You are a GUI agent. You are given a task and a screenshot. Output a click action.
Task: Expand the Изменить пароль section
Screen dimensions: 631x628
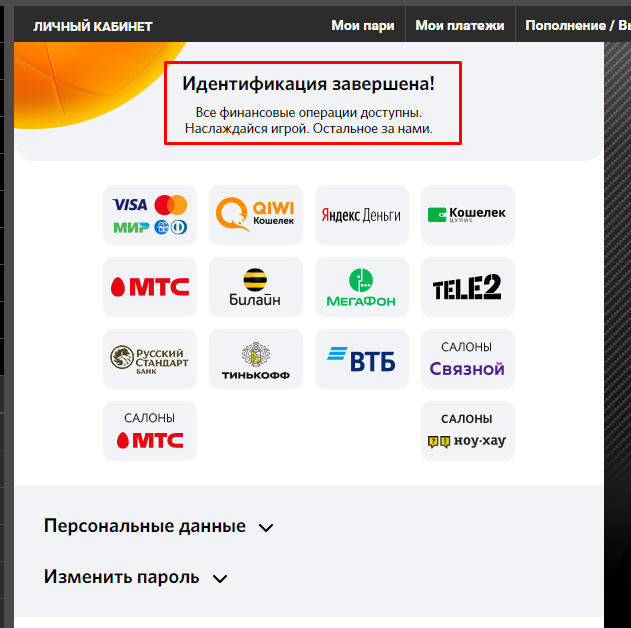tap(136, 577)
